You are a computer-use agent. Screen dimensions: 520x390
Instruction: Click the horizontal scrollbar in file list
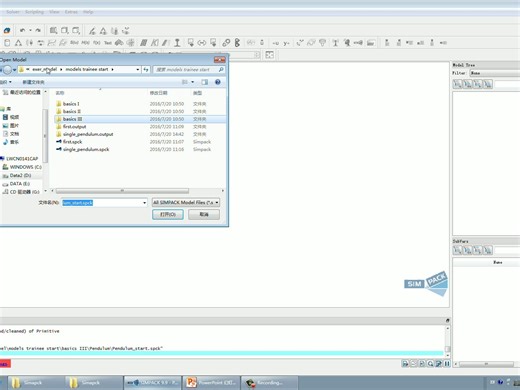(x=122, y=191)
